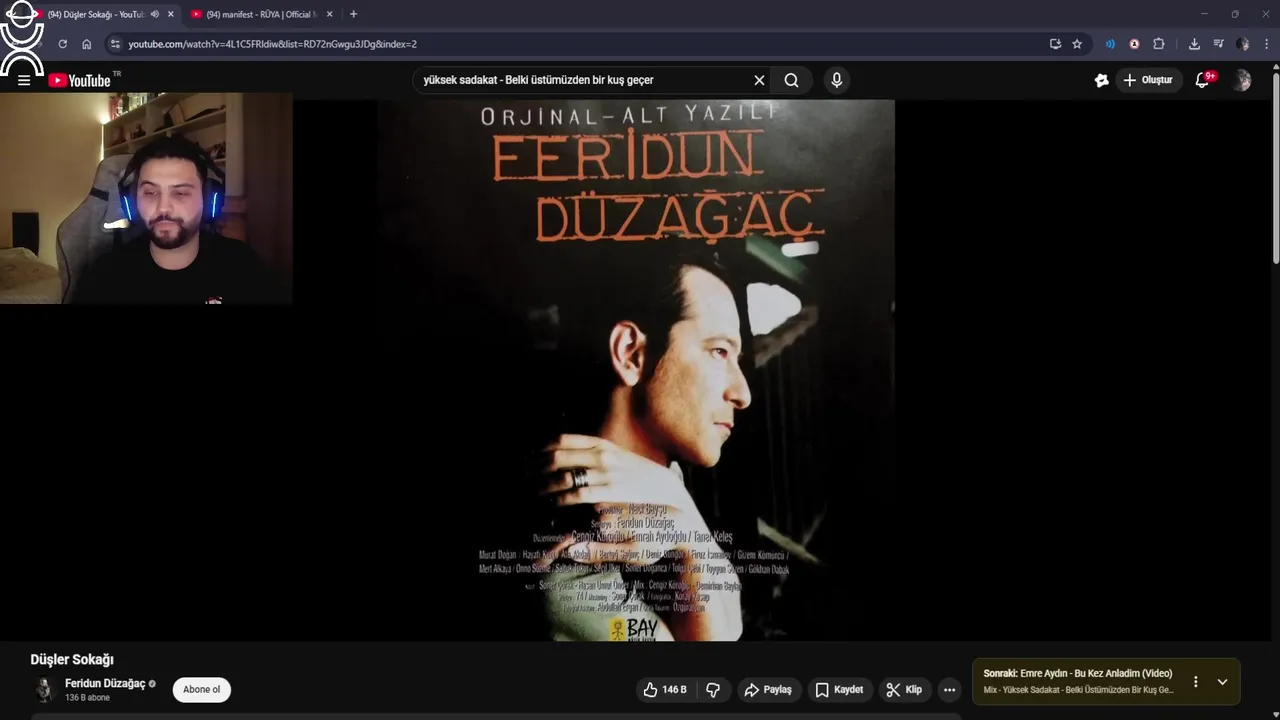The image size is (1280, 720).
Task: Open browser Downloads icon
Action: (1194, 44)
